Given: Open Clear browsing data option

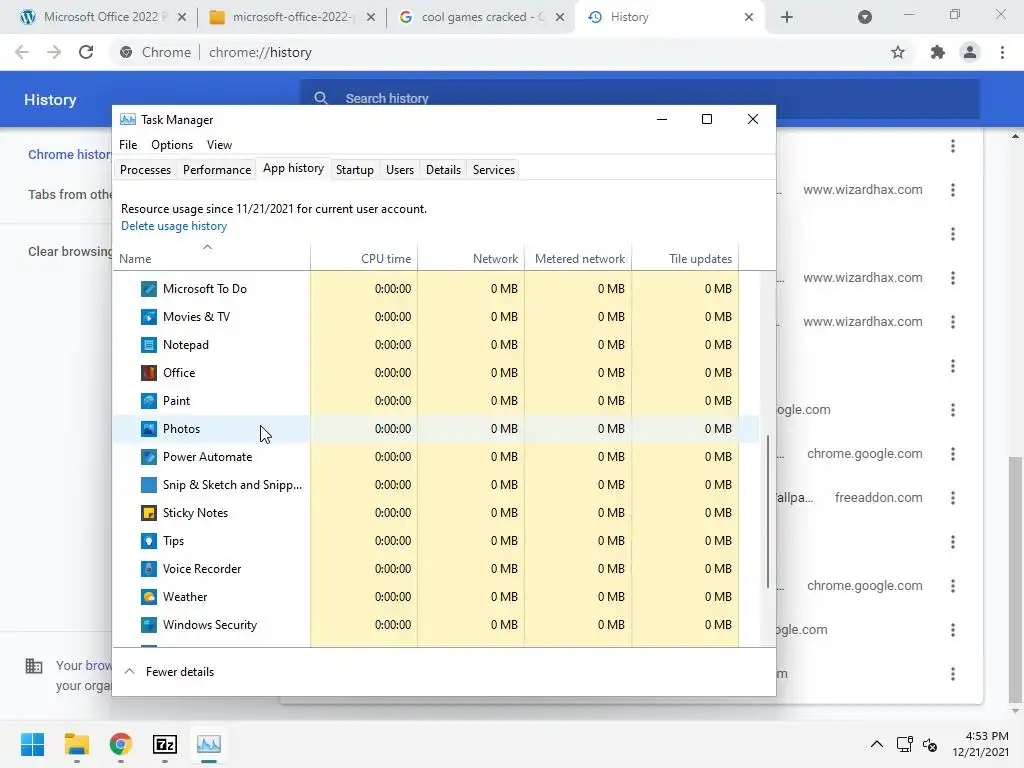Looking at the screenshot, I should coord(69,251).
